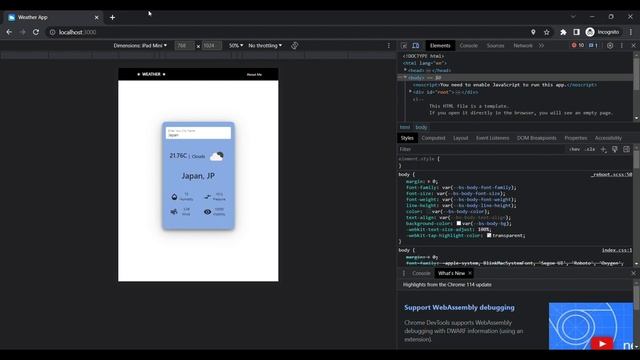This screenshot has width=640, height=360.
Task: Reload the localhost page
Action: point(36,32)
